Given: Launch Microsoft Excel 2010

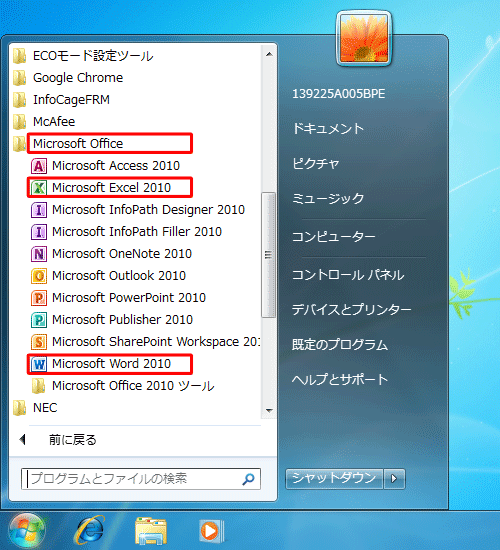Looking at the screenshot, I should (x=111, y=188).
